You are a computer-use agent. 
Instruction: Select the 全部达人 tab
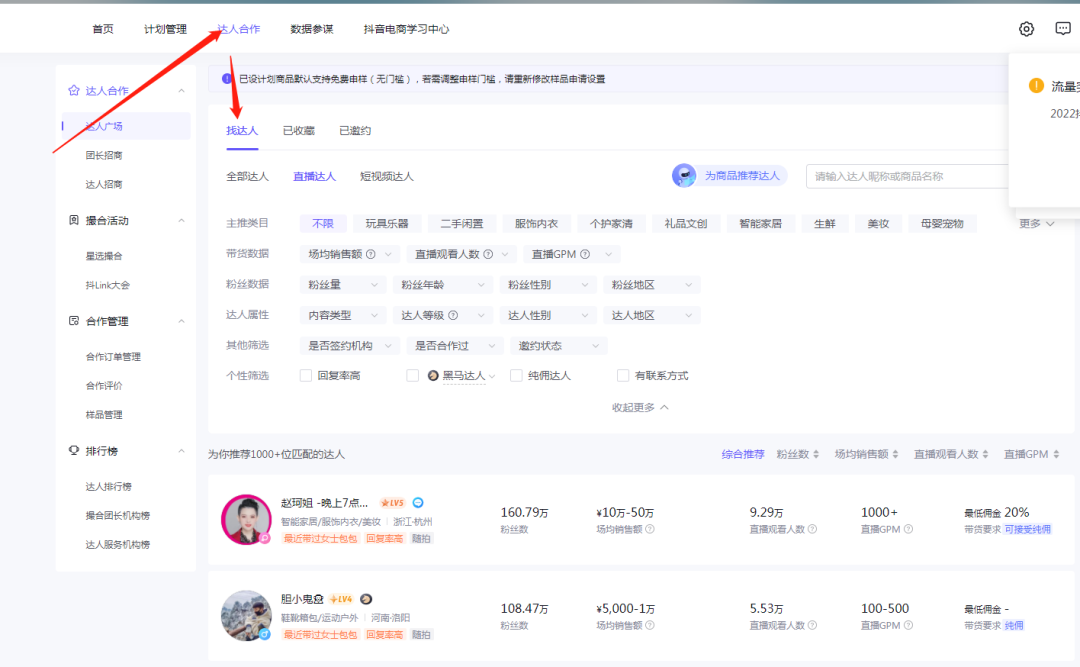click(247, 176)
